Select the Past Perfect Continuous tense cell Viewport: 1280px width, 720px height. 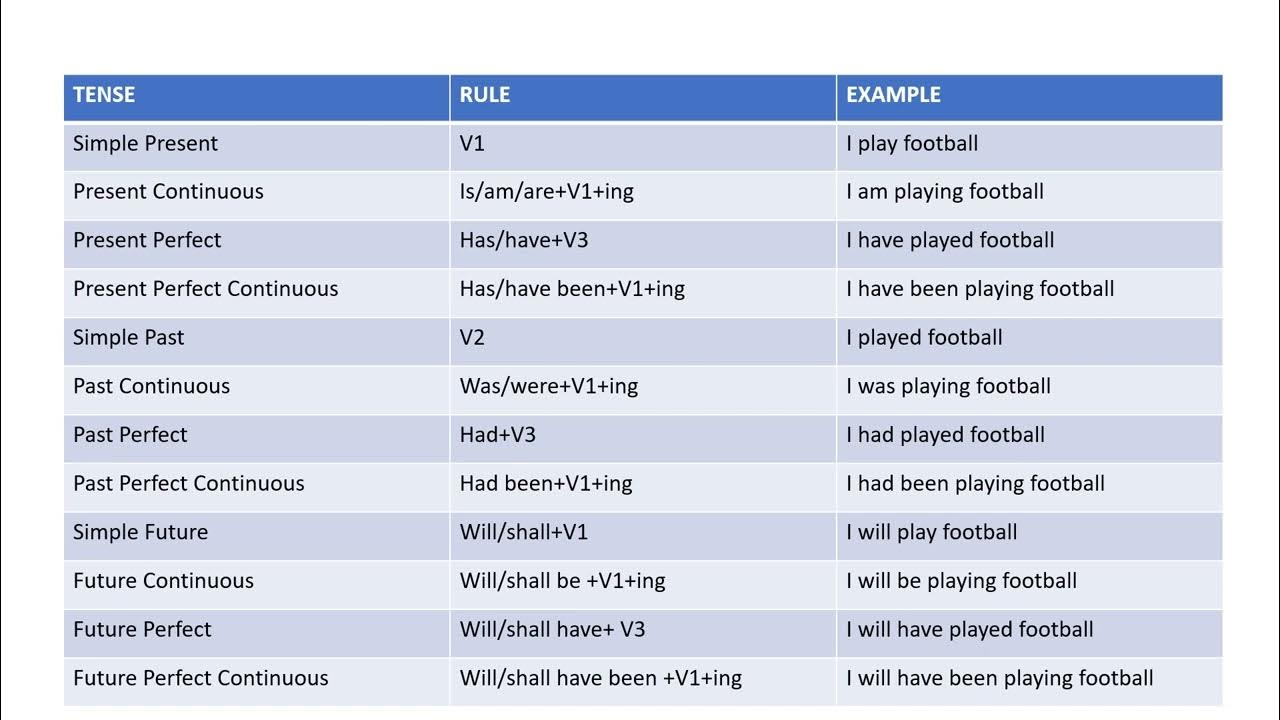point(189,484)
